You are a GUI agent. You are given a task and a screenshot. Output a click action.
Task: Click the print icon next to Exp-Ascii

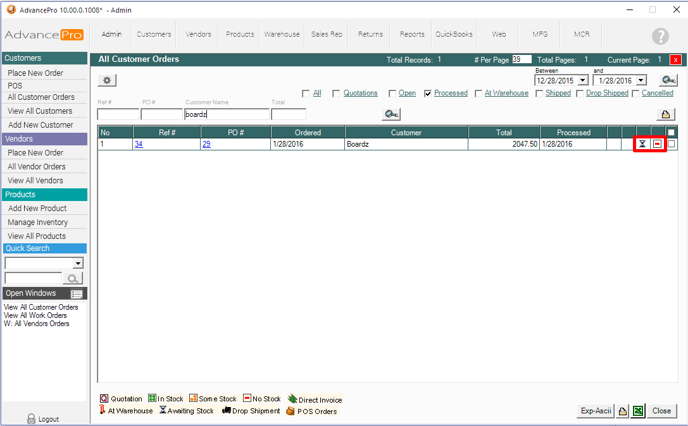point(621,411)
